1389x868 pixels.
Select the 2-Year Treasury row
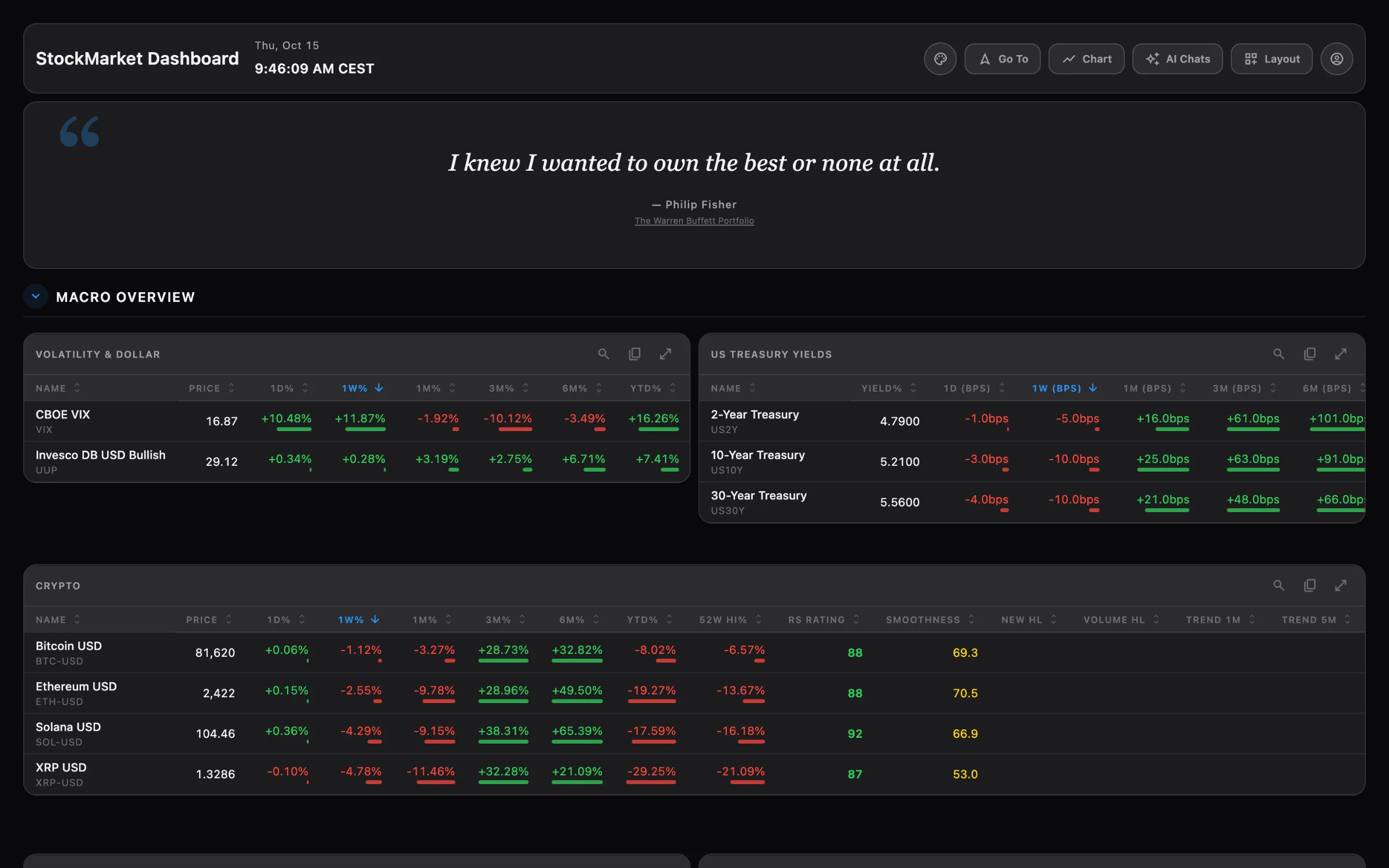click(1032, 421)
